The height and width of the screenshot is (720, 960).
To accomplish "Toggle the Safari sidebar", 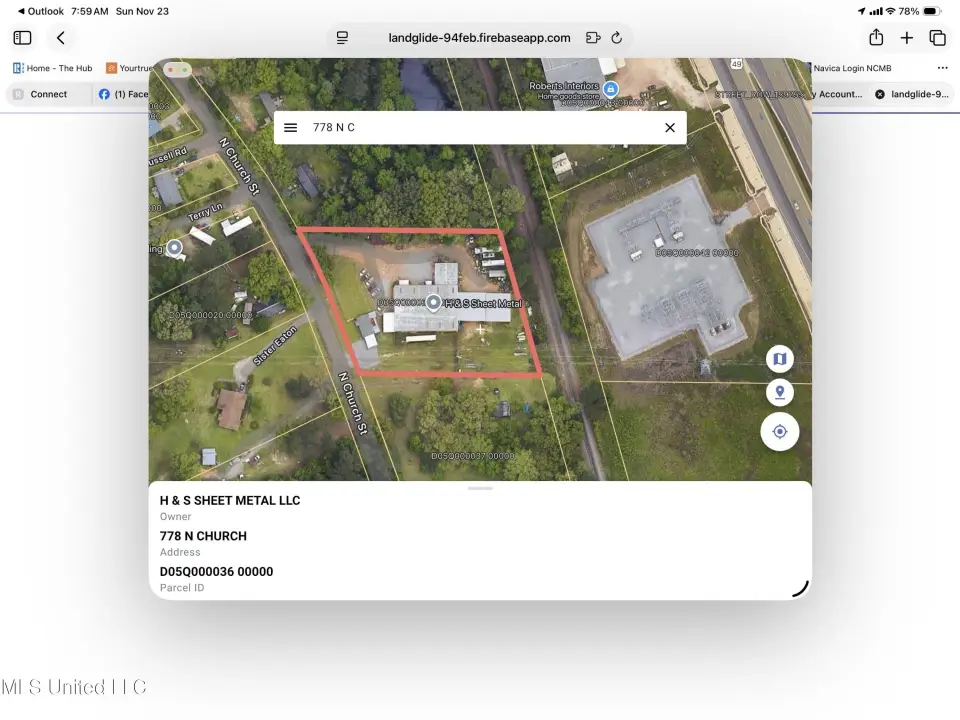I will [22, 38].
